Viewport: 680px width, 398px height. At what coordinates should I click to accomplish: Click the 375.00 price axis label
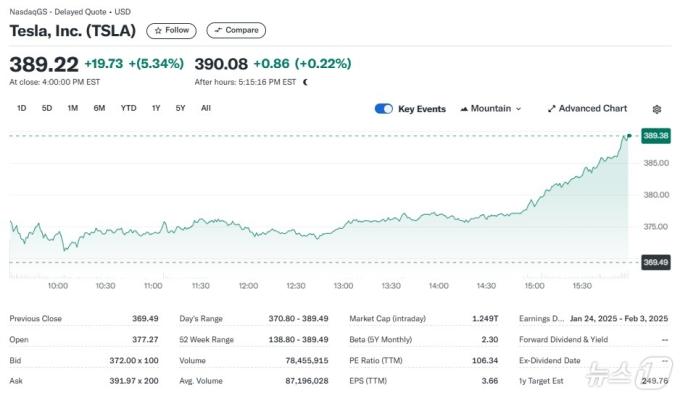(656, 227)
